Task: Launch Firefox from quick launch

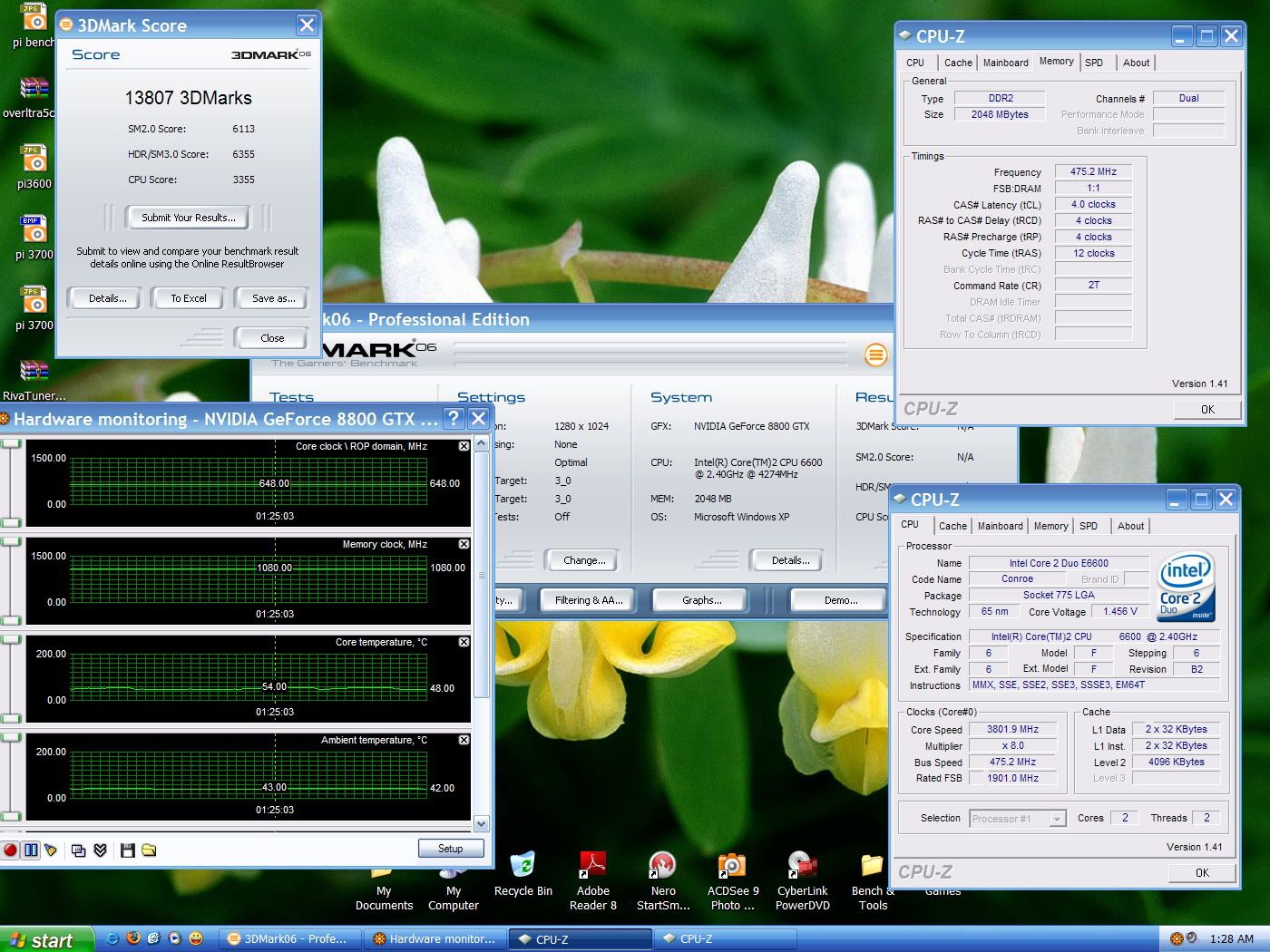Action: [133, 939]
